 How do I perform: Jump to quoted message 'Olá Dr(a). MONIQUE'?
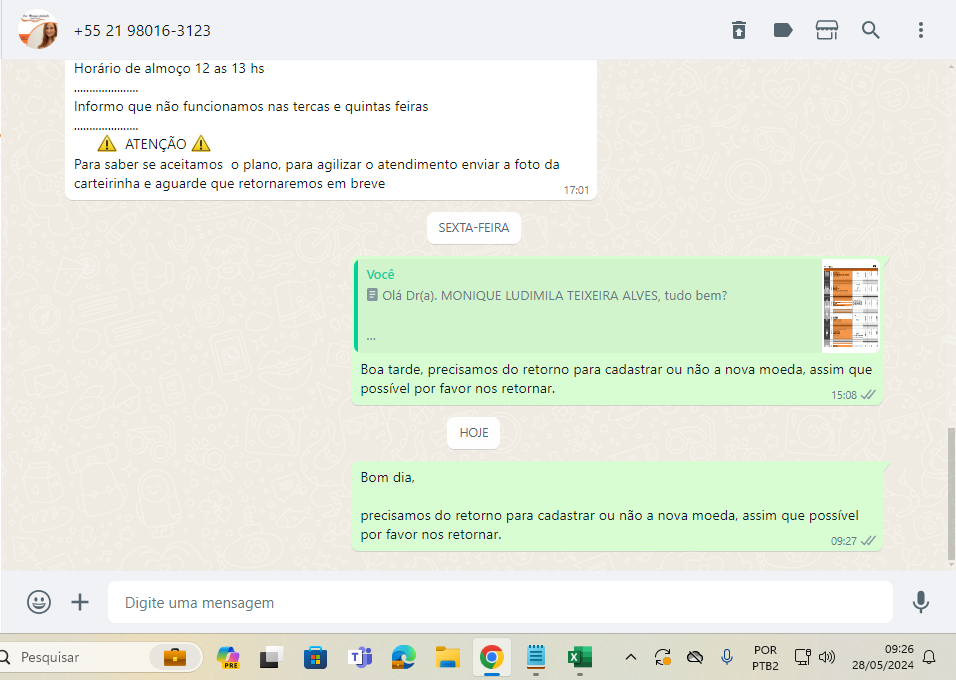point(588,306)
